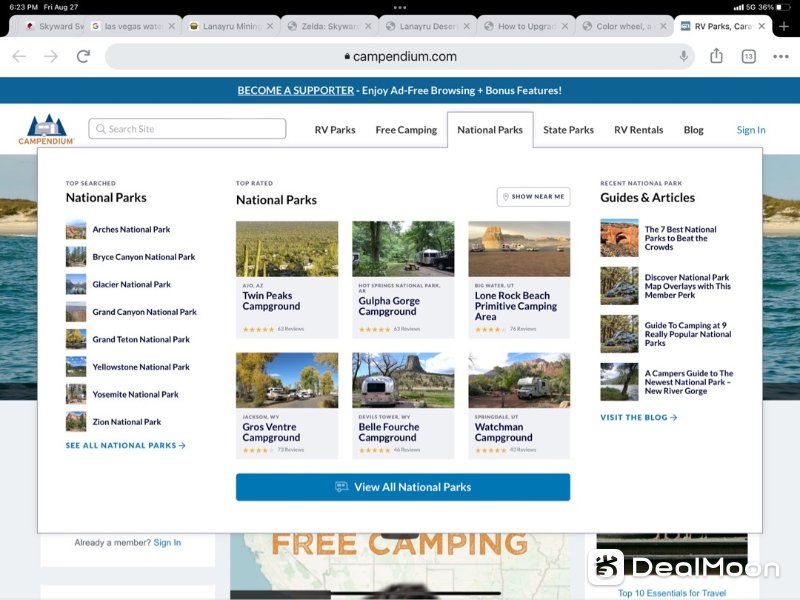Read Discover National Park Map Overlays article
This screenshot has height=600, width=800.
[688, 286]
